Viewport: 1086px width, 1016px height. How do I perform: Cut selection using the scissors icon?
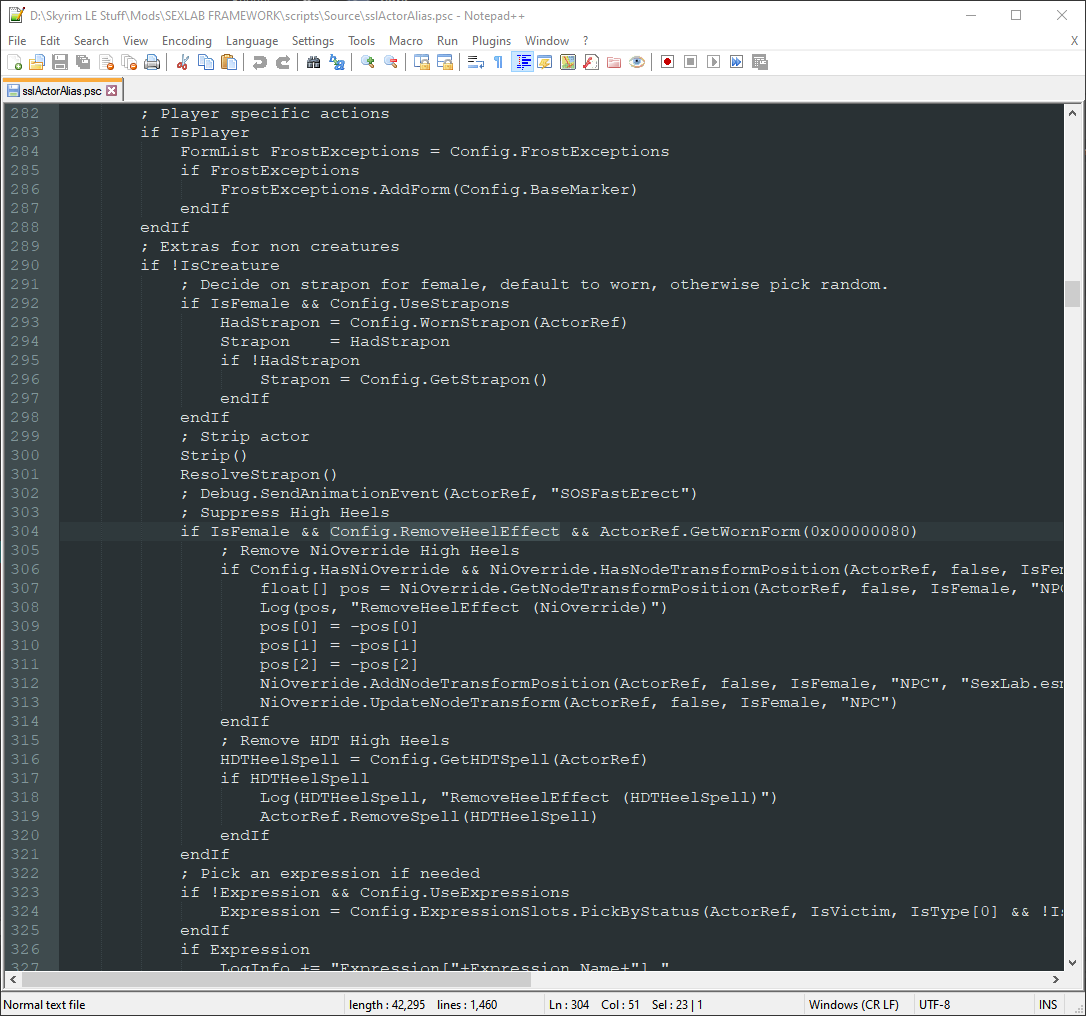coord(183,62)
